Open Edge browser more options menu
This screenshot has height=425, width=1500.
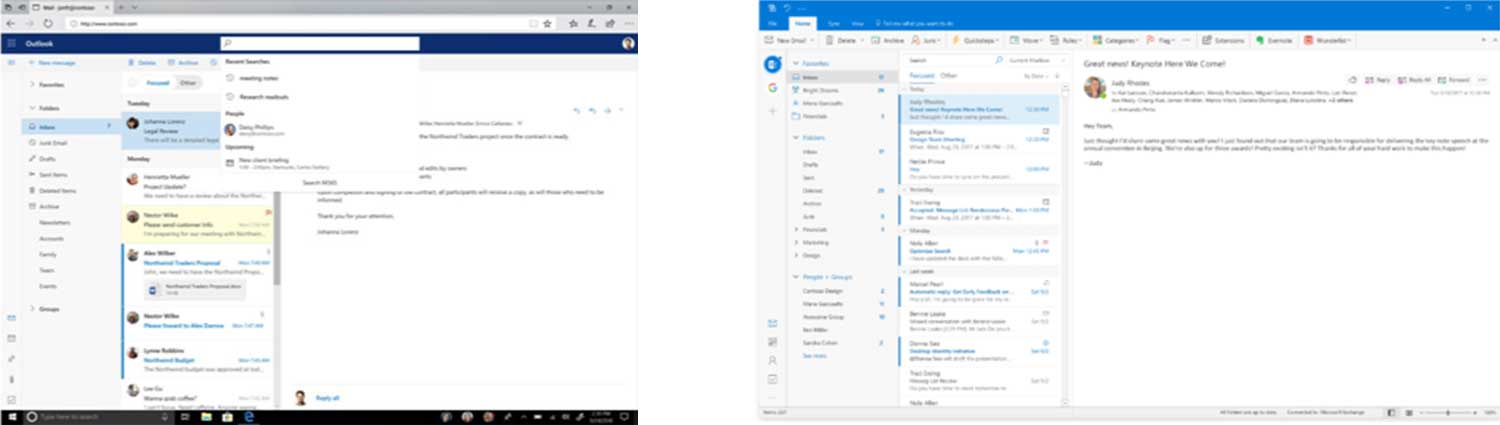coord(627,22)
